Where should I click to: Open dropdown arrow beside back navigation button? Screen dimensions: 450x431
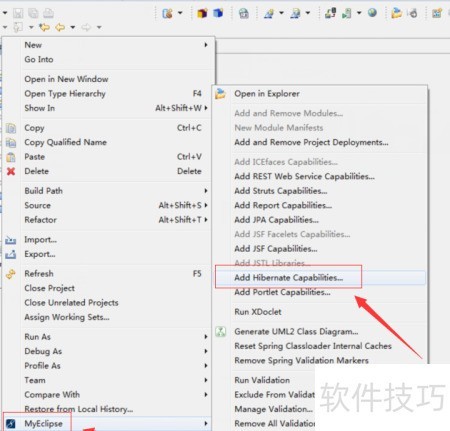coord(73,27)
